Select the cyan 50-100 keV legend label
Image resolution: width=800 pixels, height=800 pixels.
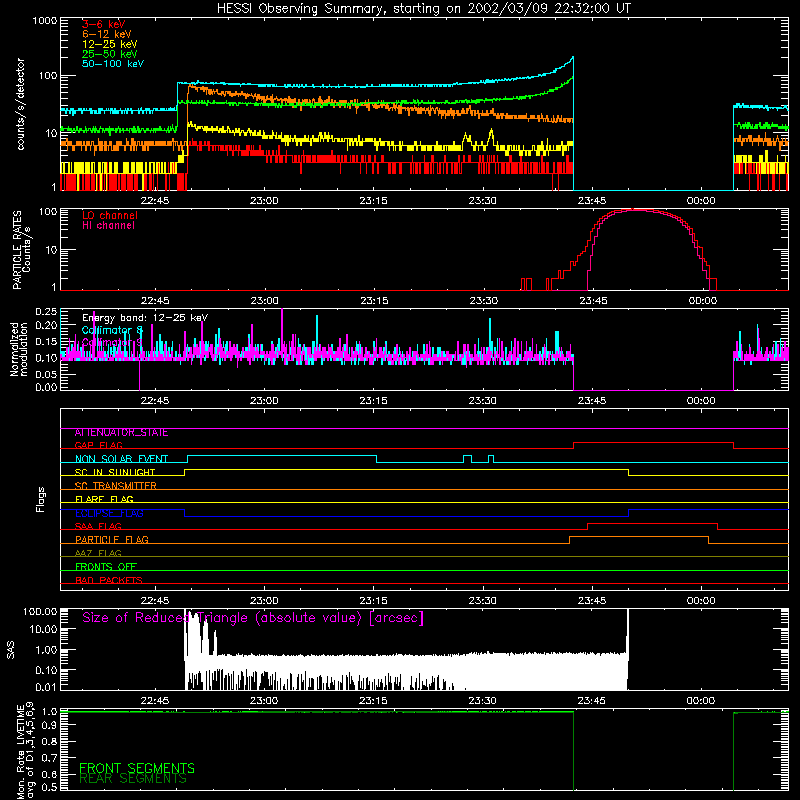coord(113,64)
